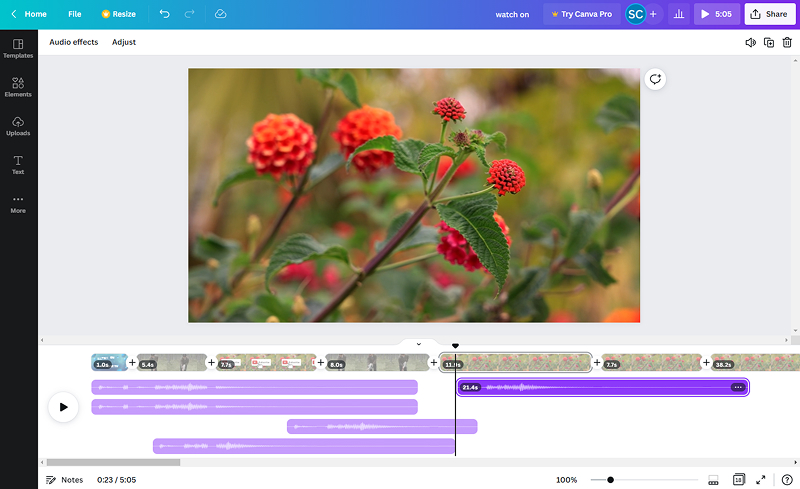Open the More options in sidebar
Viewport: 800px width, 489px height.
pos(18,203)
